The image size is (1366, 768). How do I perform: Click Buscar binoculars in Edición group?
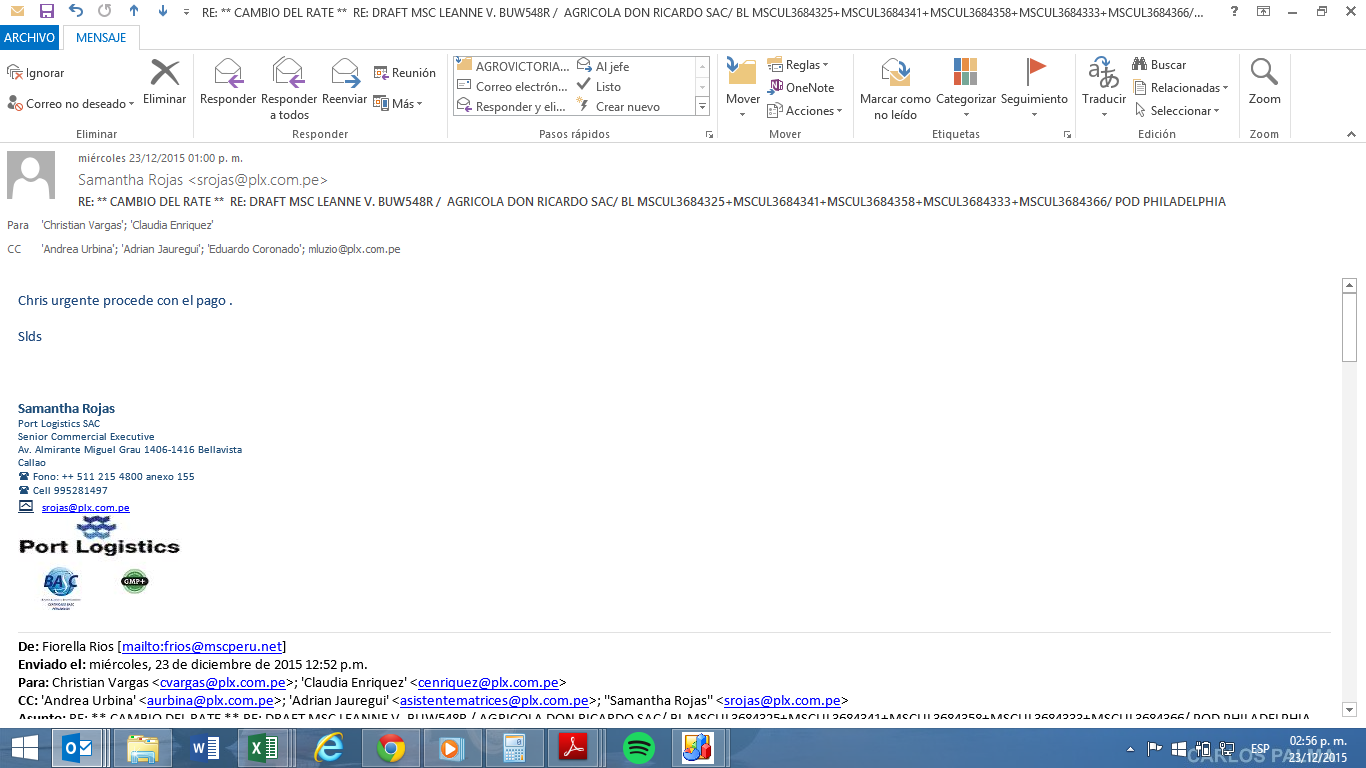(1159, 64)
